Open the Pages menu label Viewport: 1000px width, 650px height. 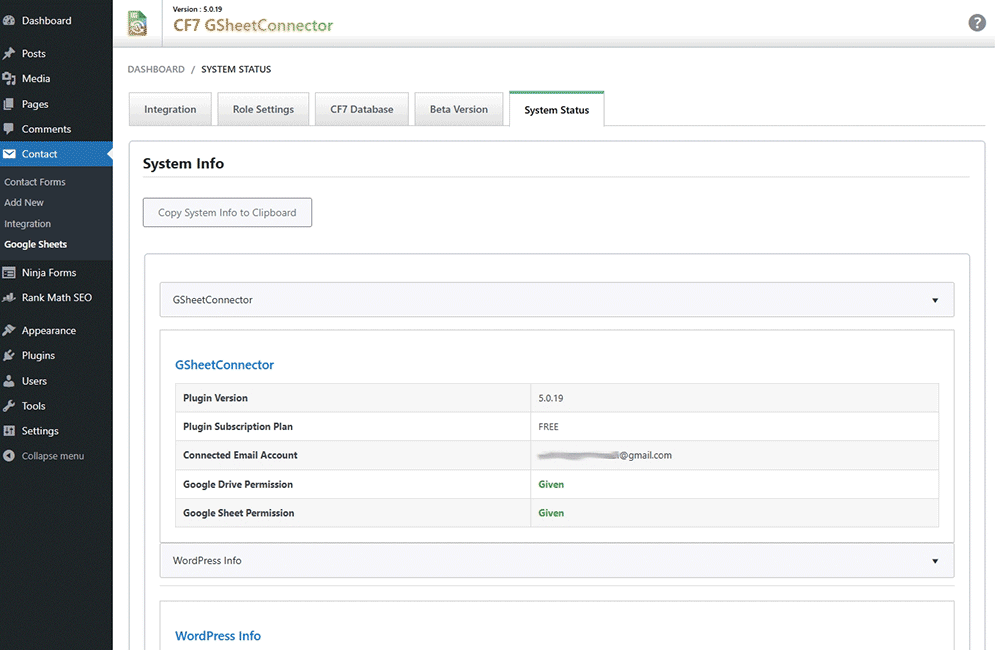click(35, 104)
